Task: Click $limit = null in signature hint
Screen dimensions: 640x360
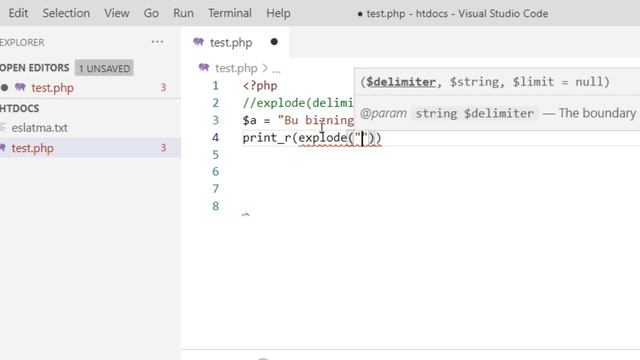Action: 557,82
